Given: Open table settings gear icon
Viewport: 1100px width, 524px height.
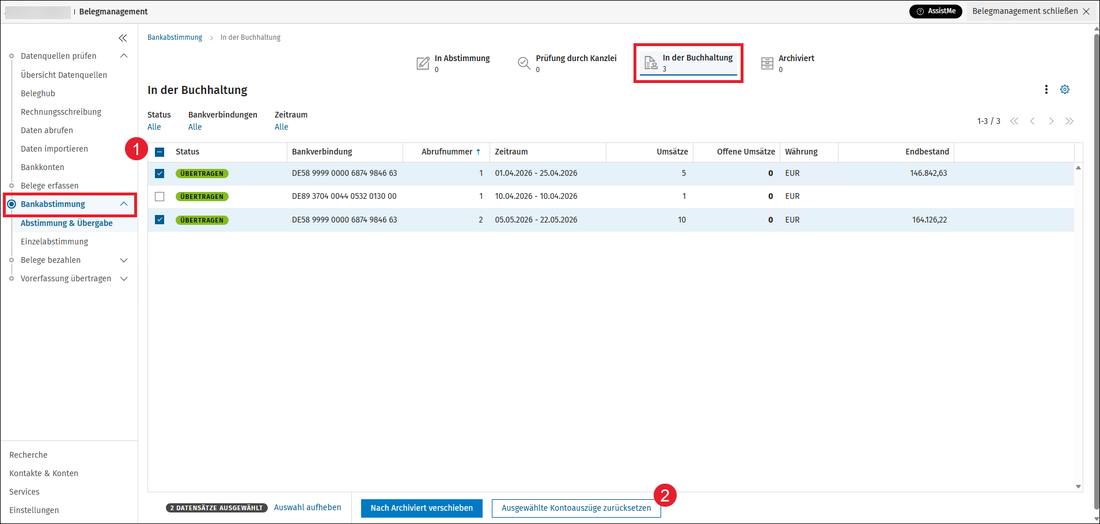Looking at the screenshot, I should tap(1064, 90).
